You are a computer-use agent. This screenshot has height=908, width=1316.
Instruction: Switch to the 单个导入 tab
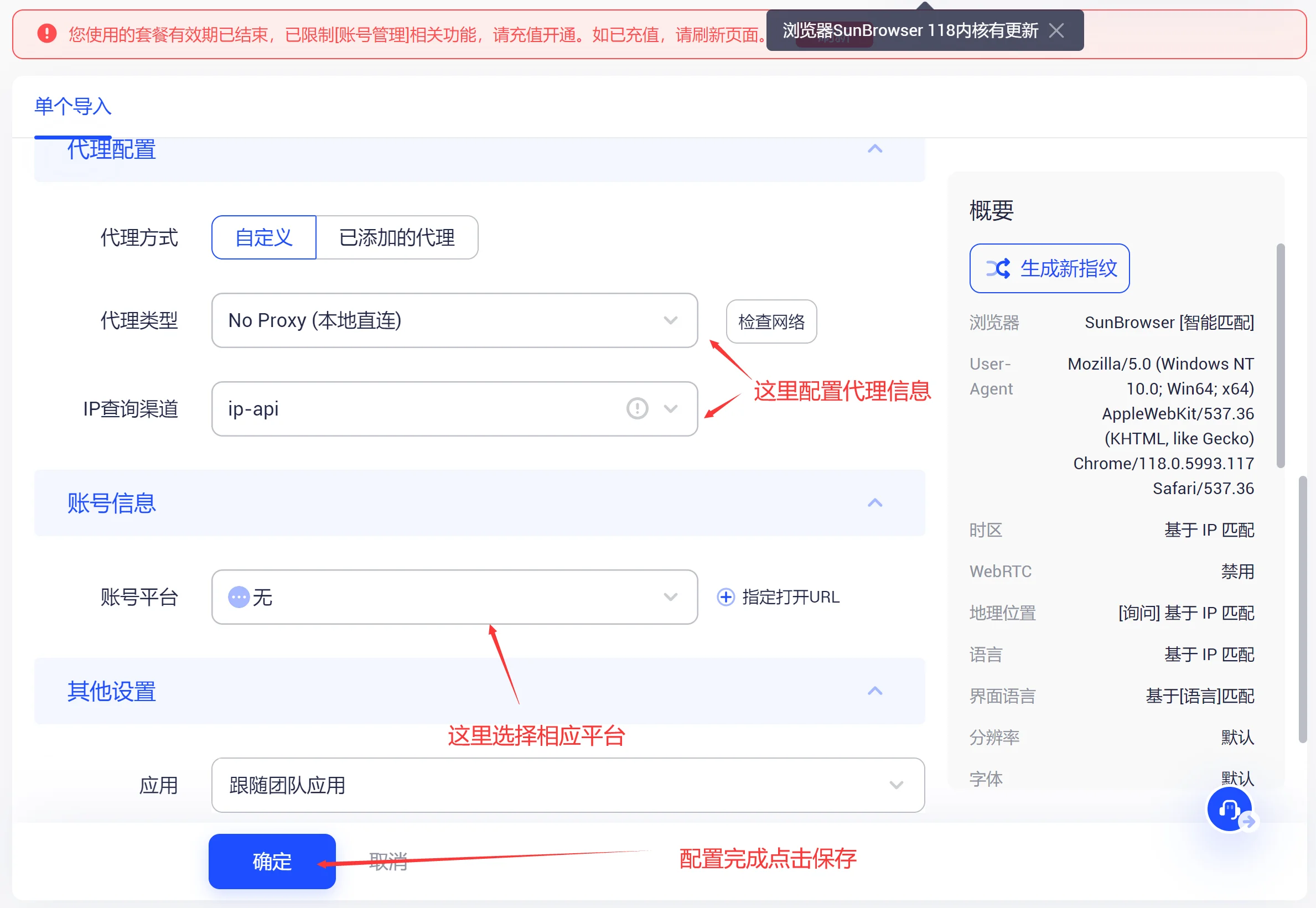click(x=73, y=106)
